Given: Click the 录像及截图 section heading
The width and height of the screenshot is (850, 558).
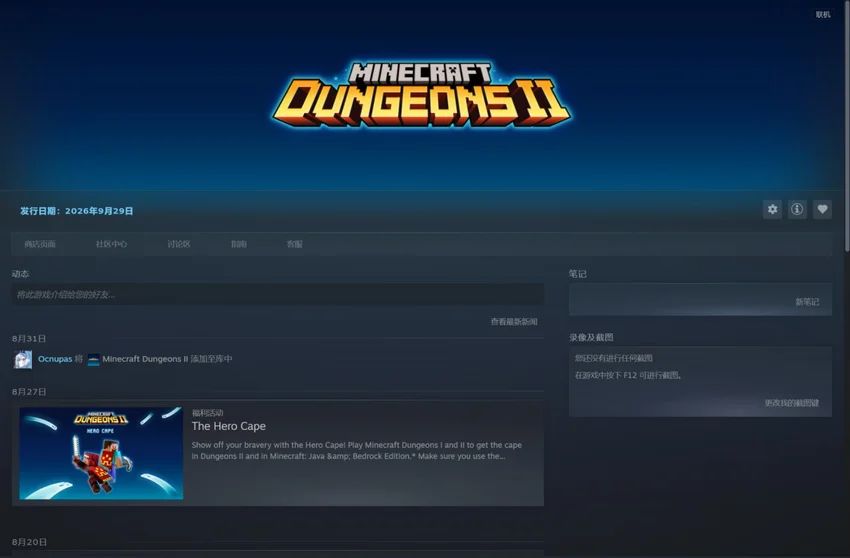Looking at the screenshot, I should pyautogui.click(x=591, y=337).
